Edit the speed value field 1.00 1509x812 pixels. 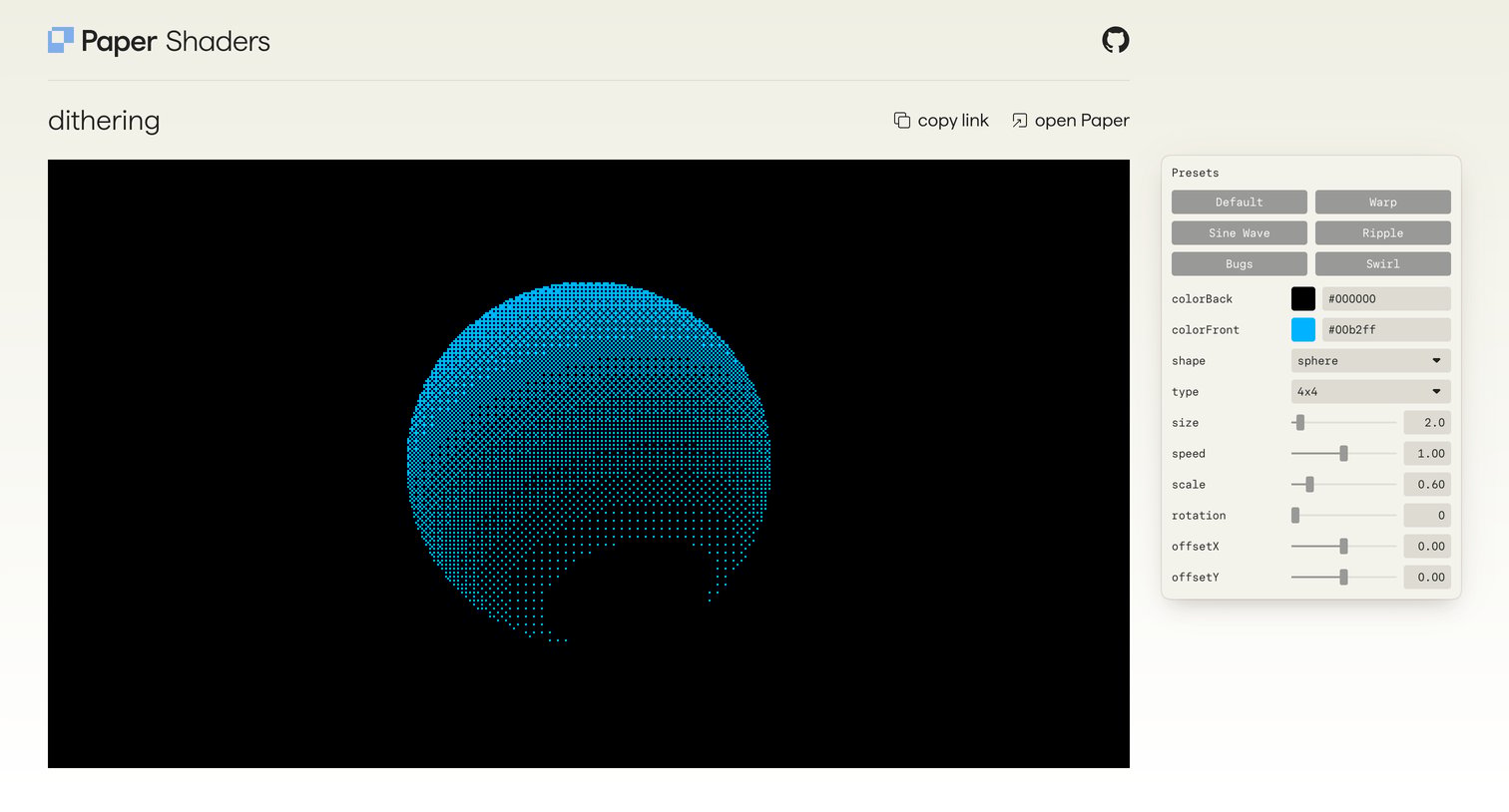pos(1426,453)
